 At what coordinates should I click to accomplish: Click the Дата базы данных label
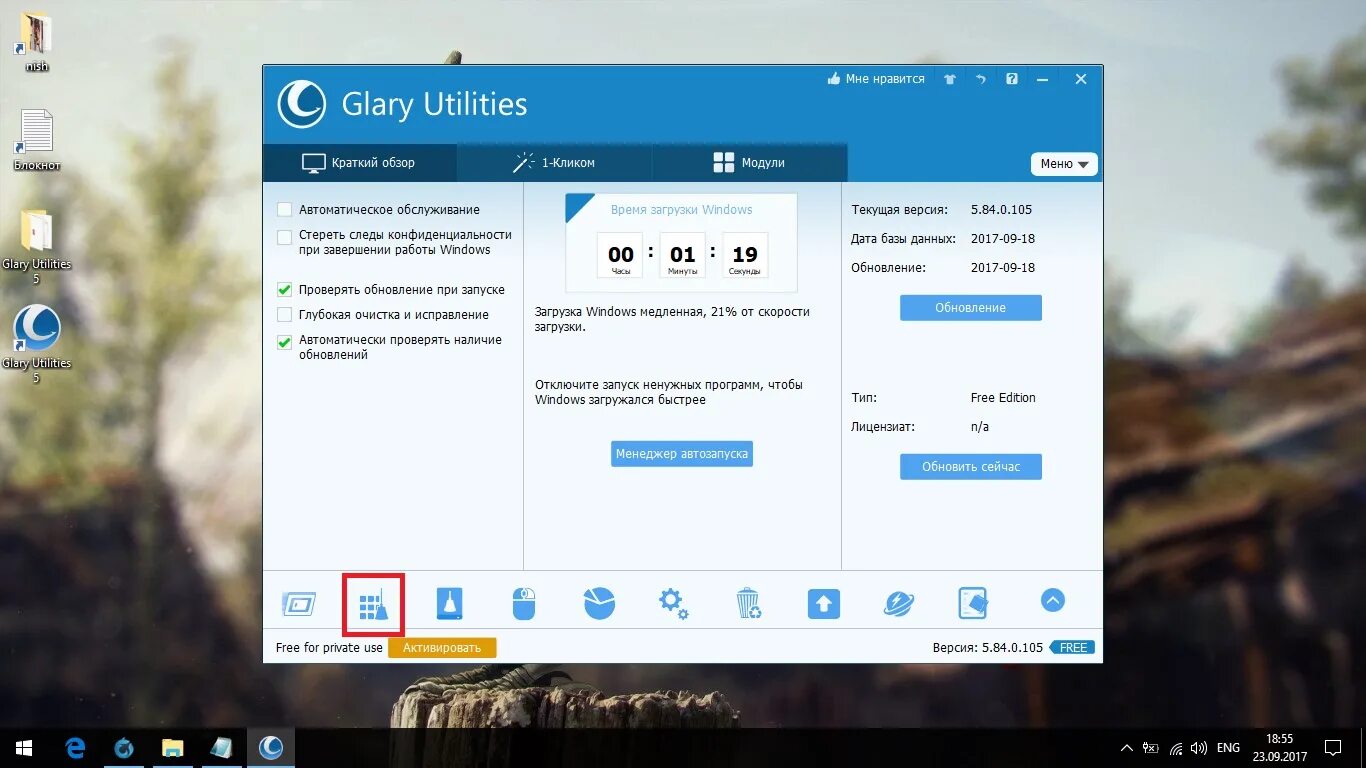click(x=904, y=239)
